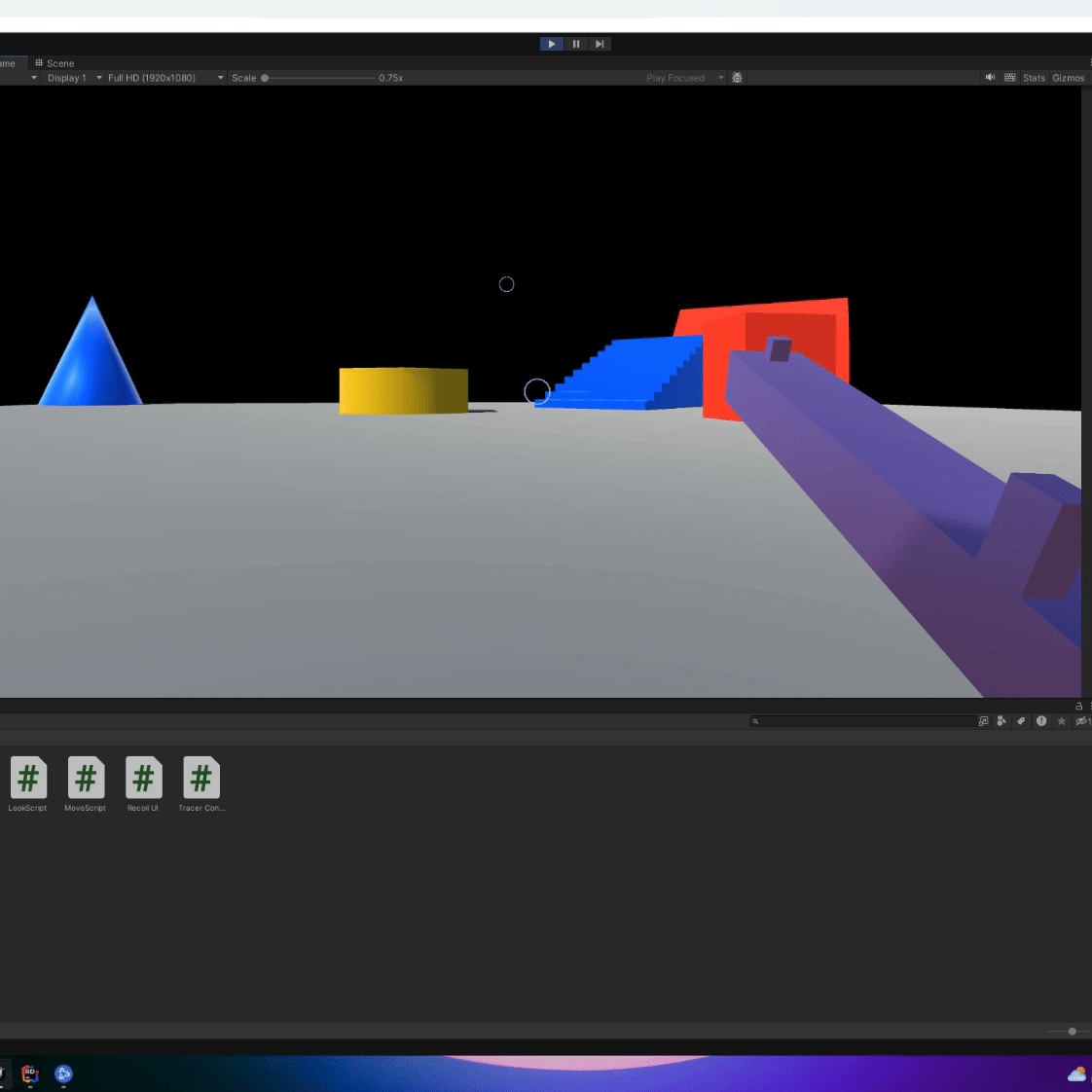Click the VSync/frame debugger icon next to Play Focused
The height and width of the screenshot is (1092, 1092).
click(x=737, y=77)
